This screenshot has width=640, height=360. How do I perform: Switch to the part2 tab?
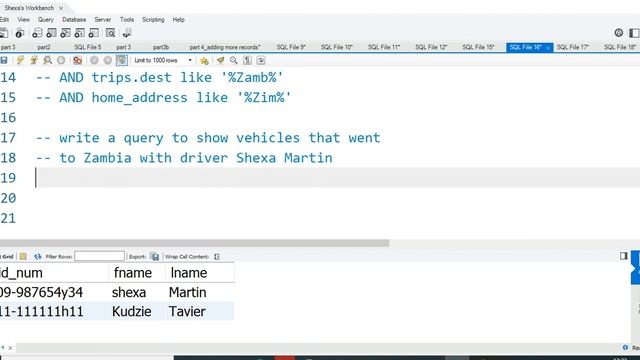coord(44,47)
